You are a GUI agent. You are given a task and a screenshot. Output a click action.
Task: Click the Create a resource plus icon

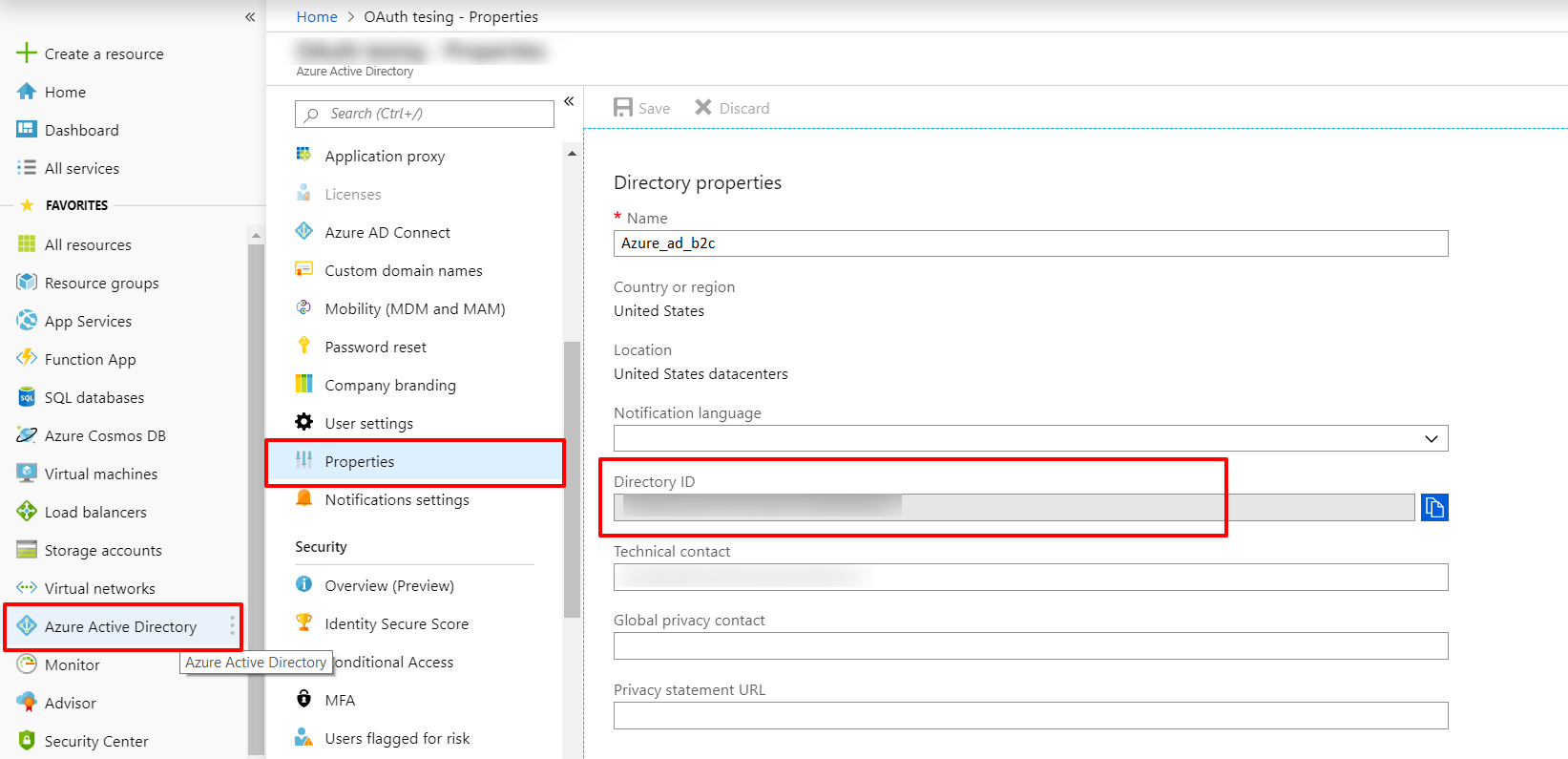(27, 53)
